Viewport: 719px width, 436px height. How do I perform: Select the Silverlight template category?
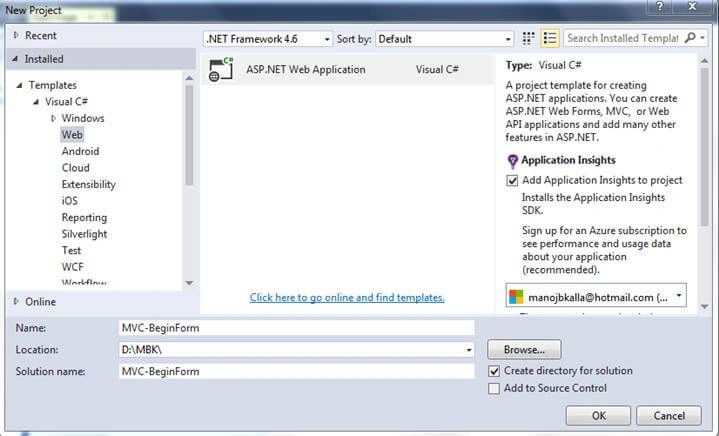click(x=84, y=234)
